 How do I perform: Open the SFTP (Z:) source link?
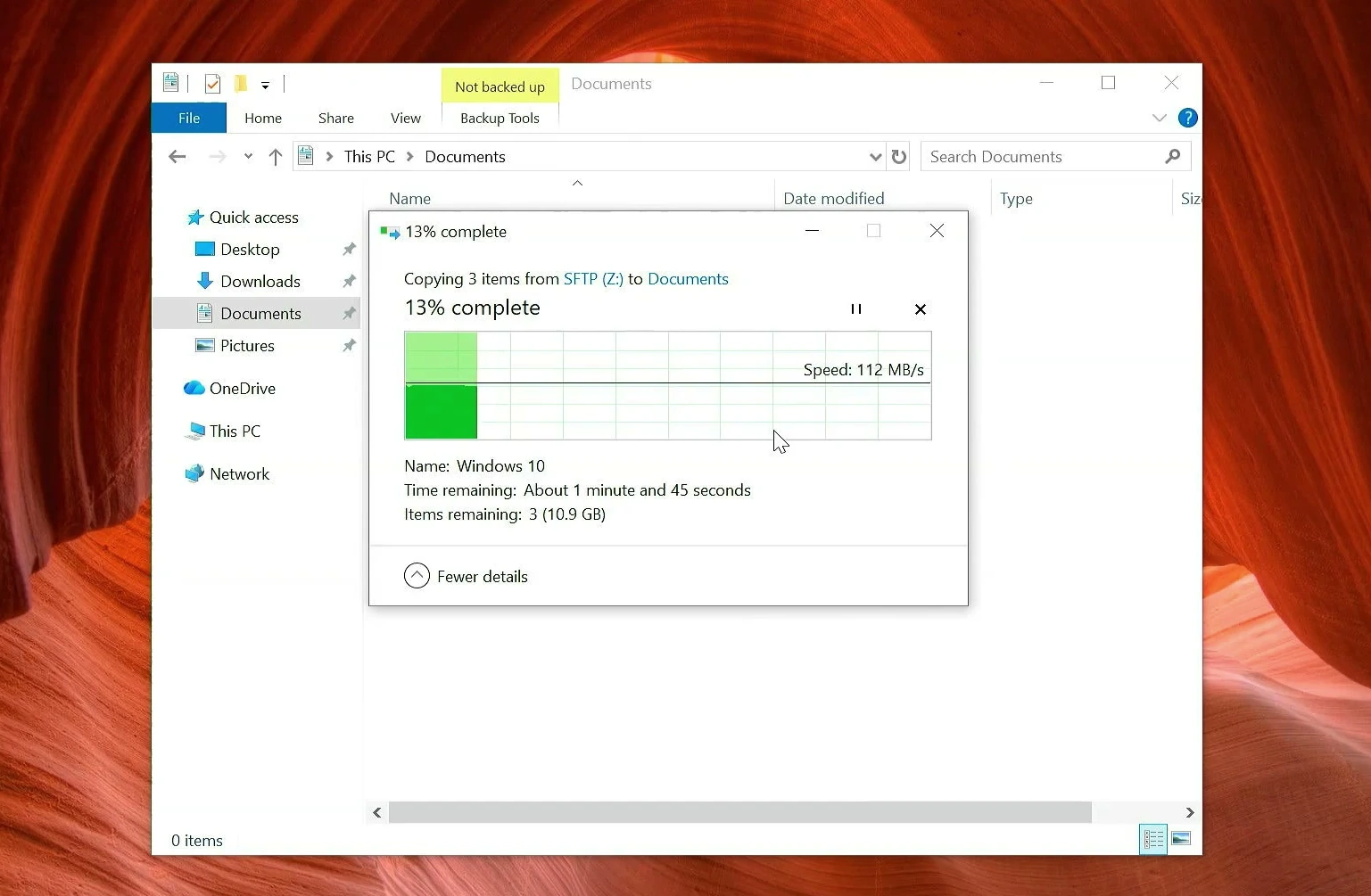tap(593, 279)
